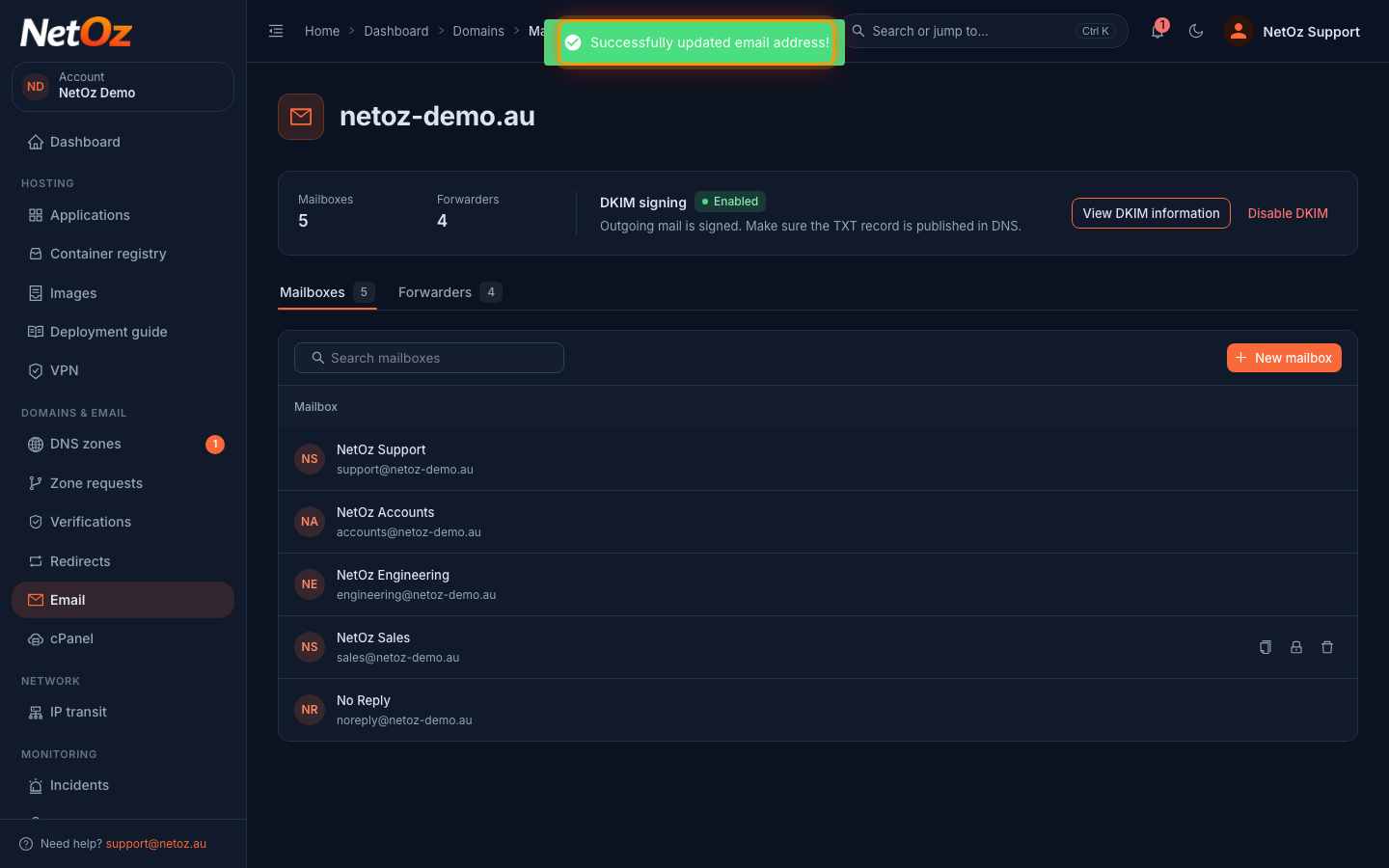Click the support@netoz.au help link
The image size is (1389, 868).
(156, 844)
